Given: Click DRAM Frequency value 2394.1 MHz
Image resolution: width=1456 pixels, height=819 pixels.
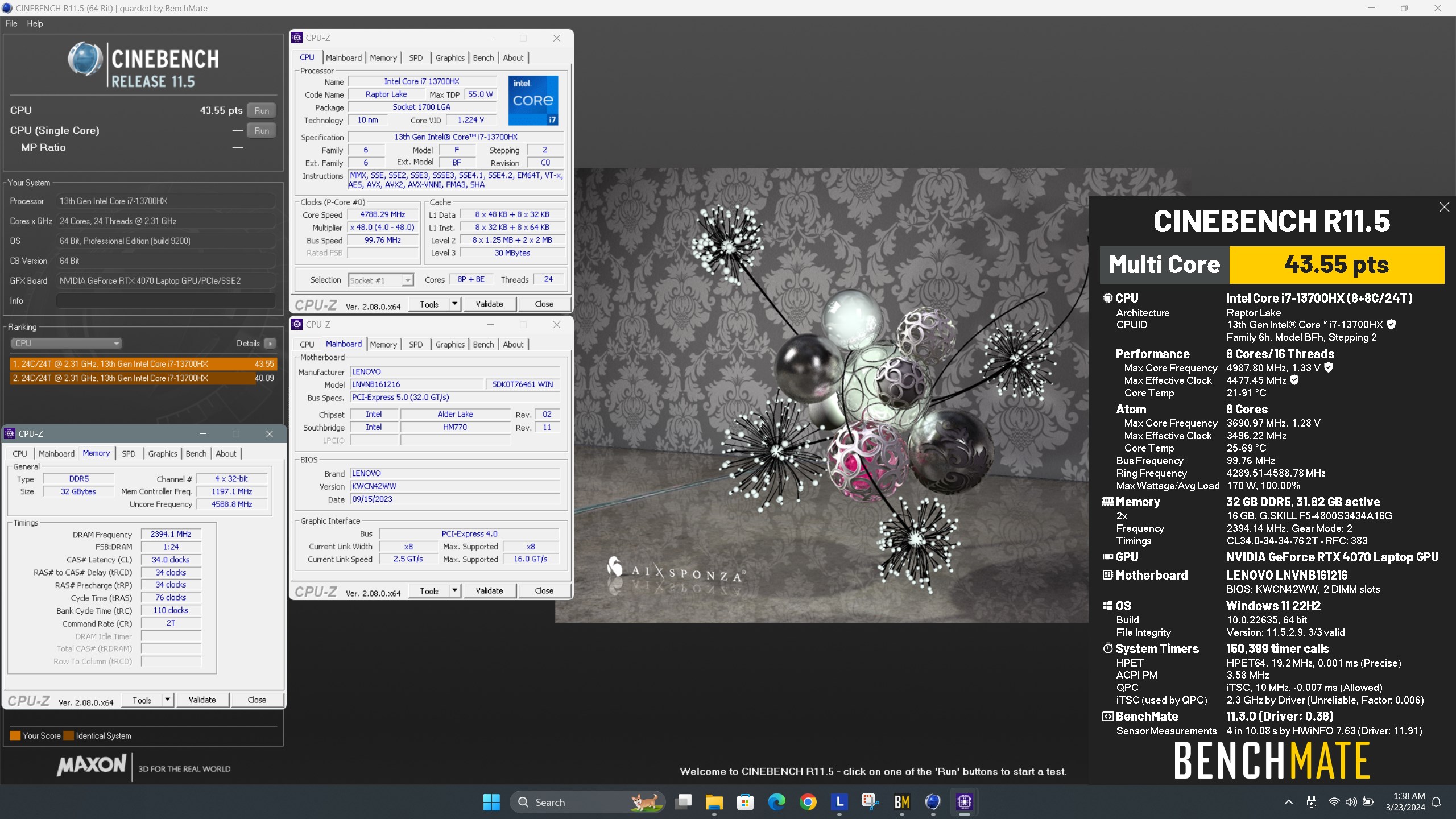Looking at the screenshot, I should tap(171, 534).
